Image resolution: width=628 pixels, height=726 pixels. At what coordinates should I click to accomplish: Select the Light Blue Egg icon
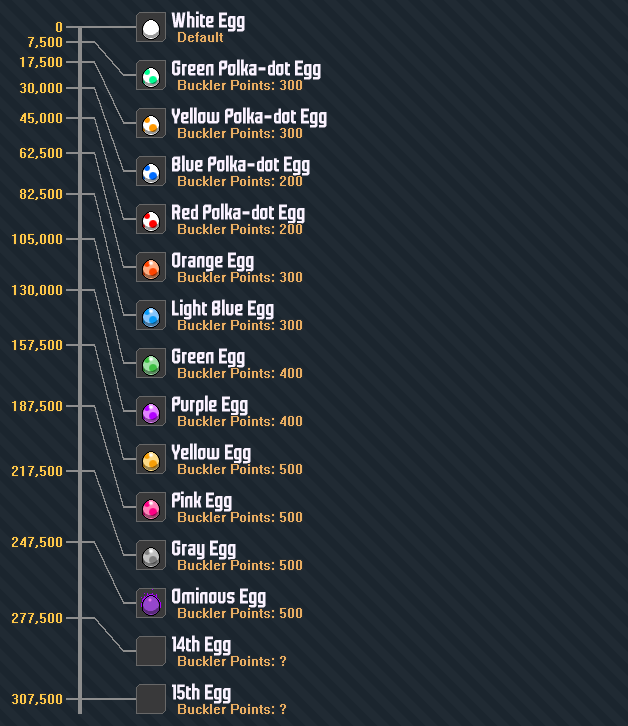pos(151,316)
